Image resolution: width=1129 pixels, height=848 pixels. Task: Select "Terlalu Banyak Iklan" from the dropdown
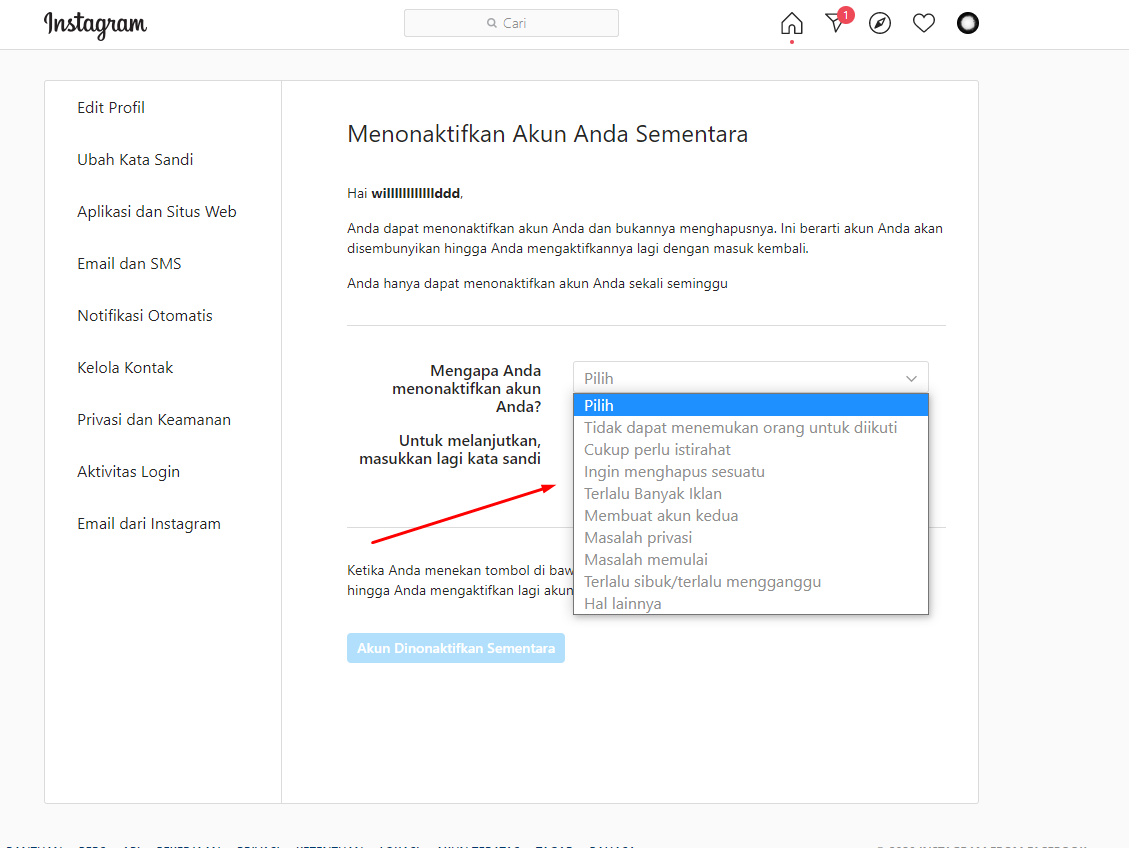click(652, 493)
